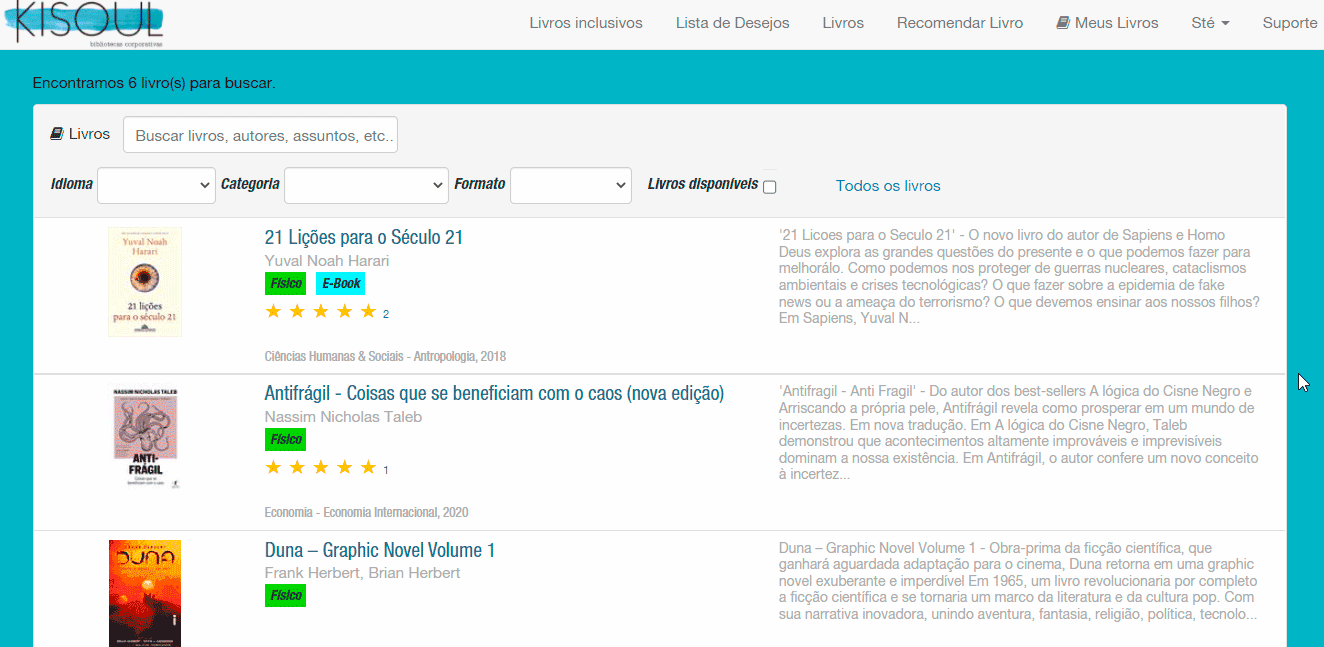The height and width of the screenshot is (647, 1324).
Task: Open Recomendar Livro page
Action: (x=960, y=23)
